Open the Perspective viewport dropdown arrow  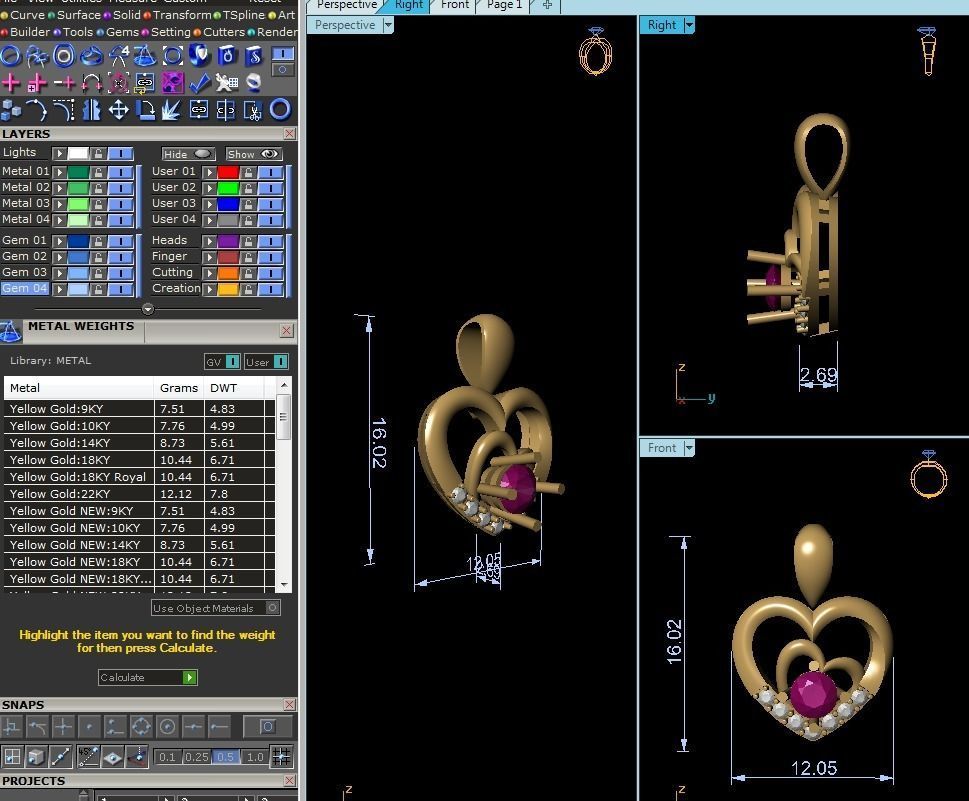[x=387, y=25]
